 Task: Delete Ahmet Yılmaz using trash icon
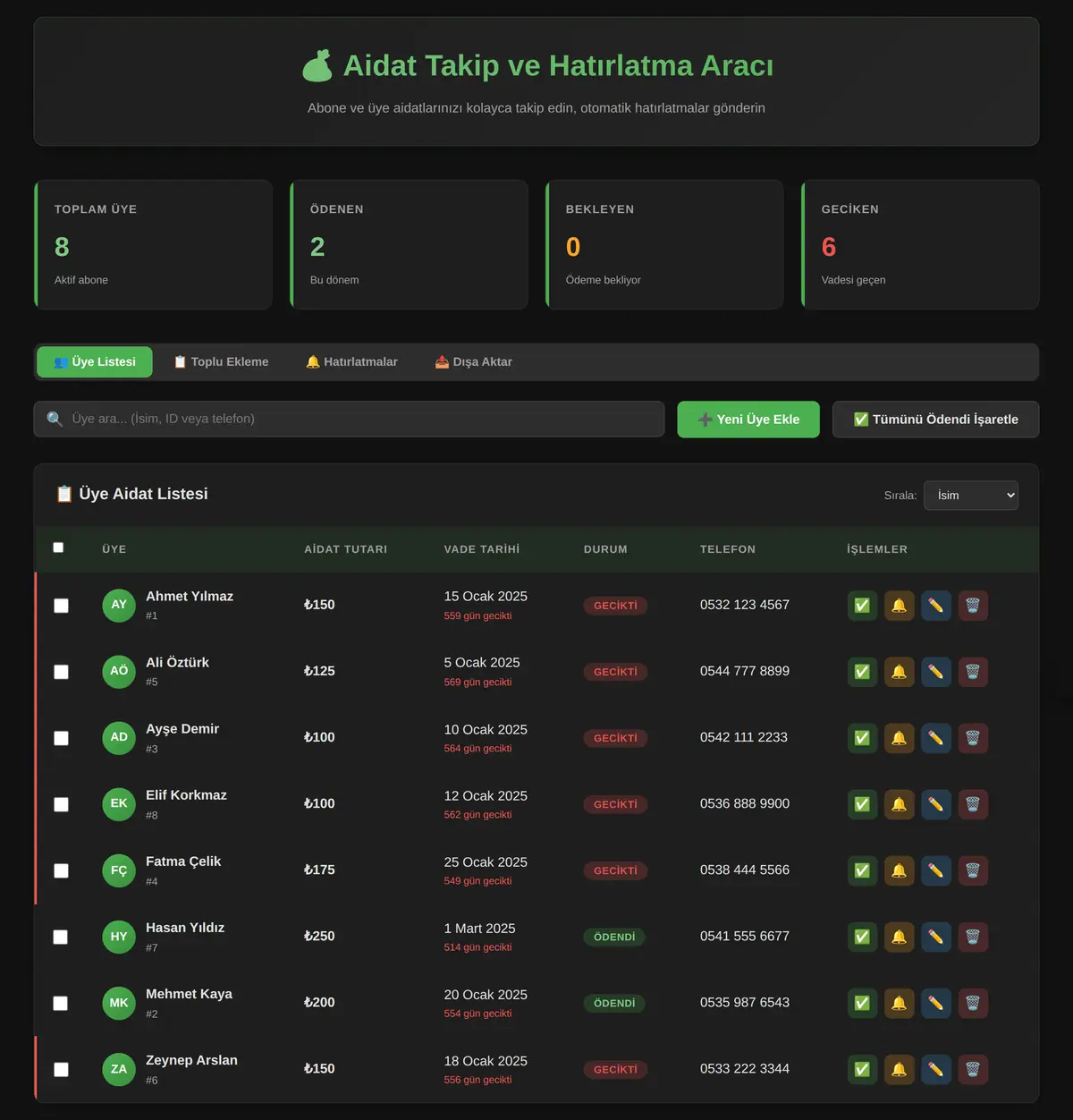coord(973,606)
